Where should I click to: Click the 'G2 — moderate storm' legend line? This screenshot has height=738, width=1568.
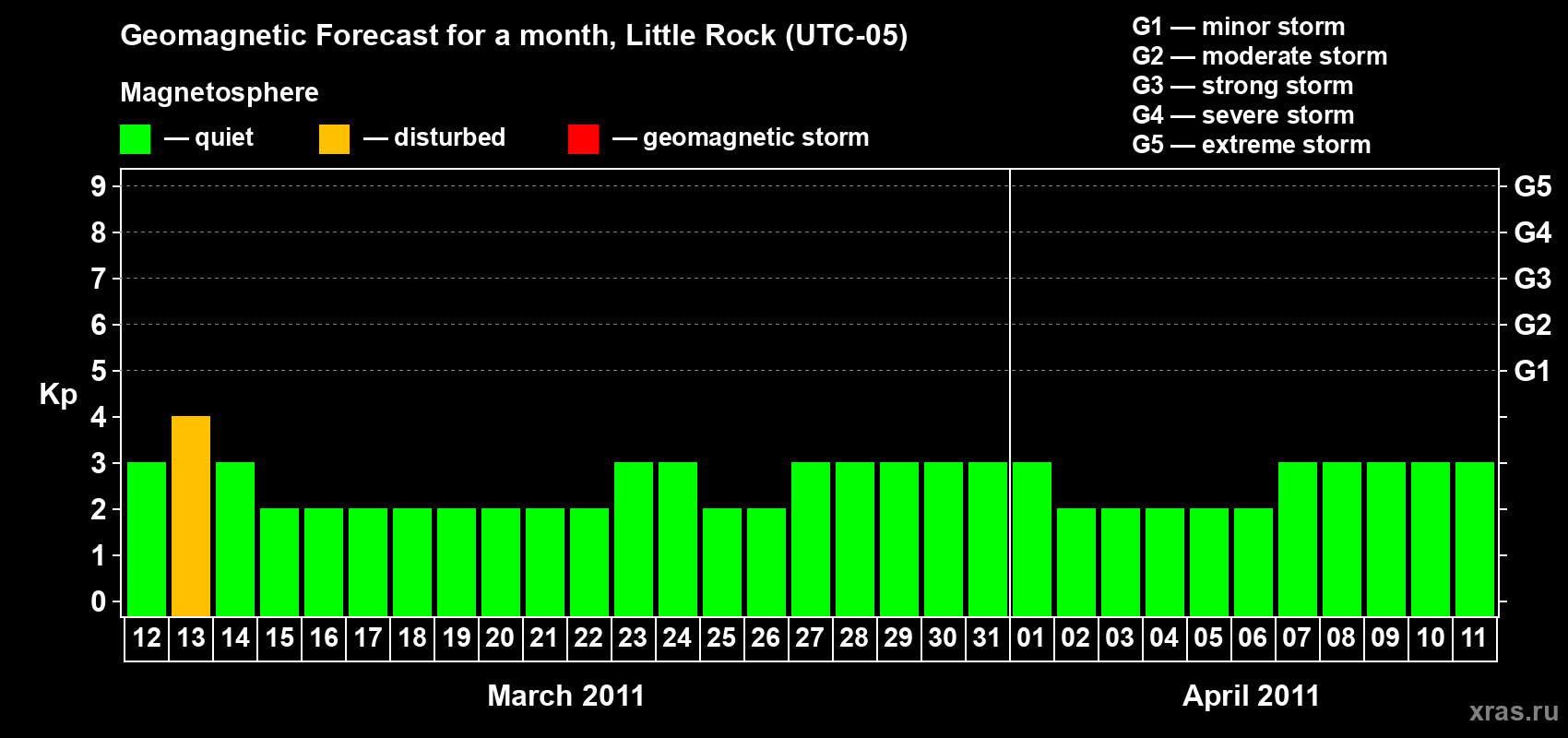point(1260,56)
